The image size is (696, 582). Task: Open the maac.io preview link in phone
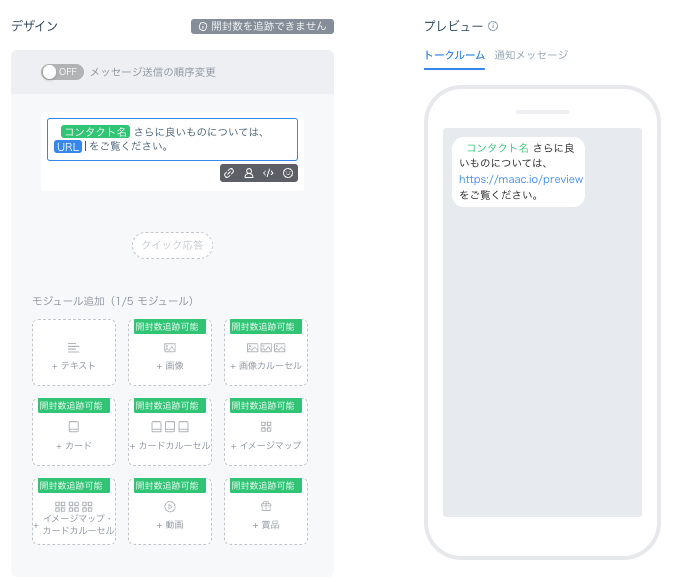pos(521,179)
